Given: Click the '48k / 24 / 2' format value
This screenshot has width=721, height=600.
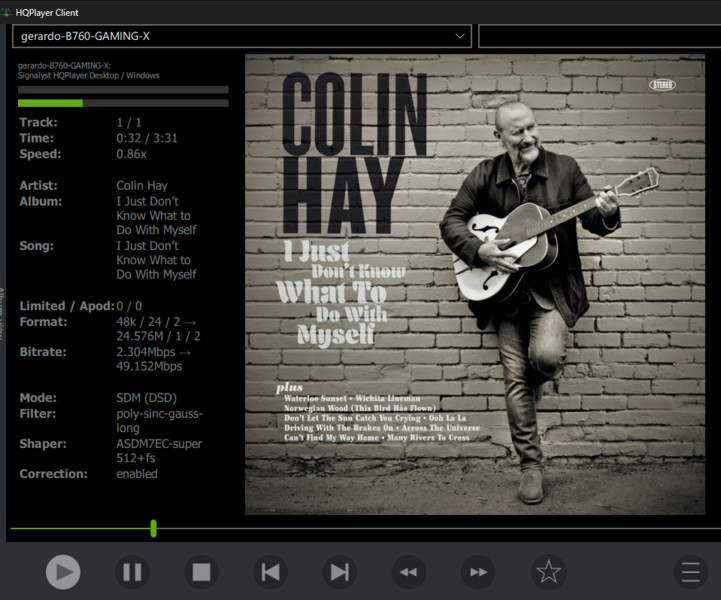Looking at the screenshot, I should [x=148, y=322].
